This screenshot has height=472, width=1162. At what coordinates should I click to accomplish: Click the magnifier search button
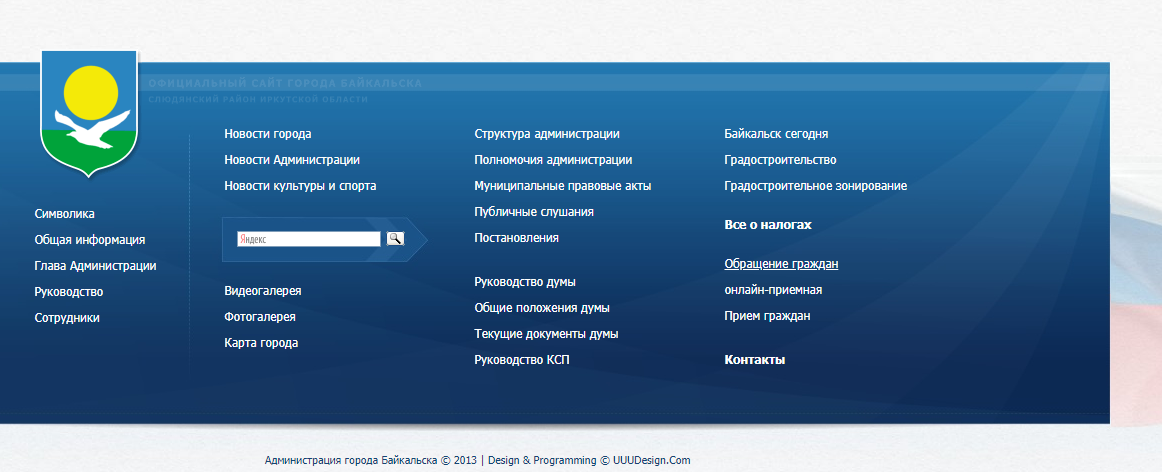[x=395, y=239]
